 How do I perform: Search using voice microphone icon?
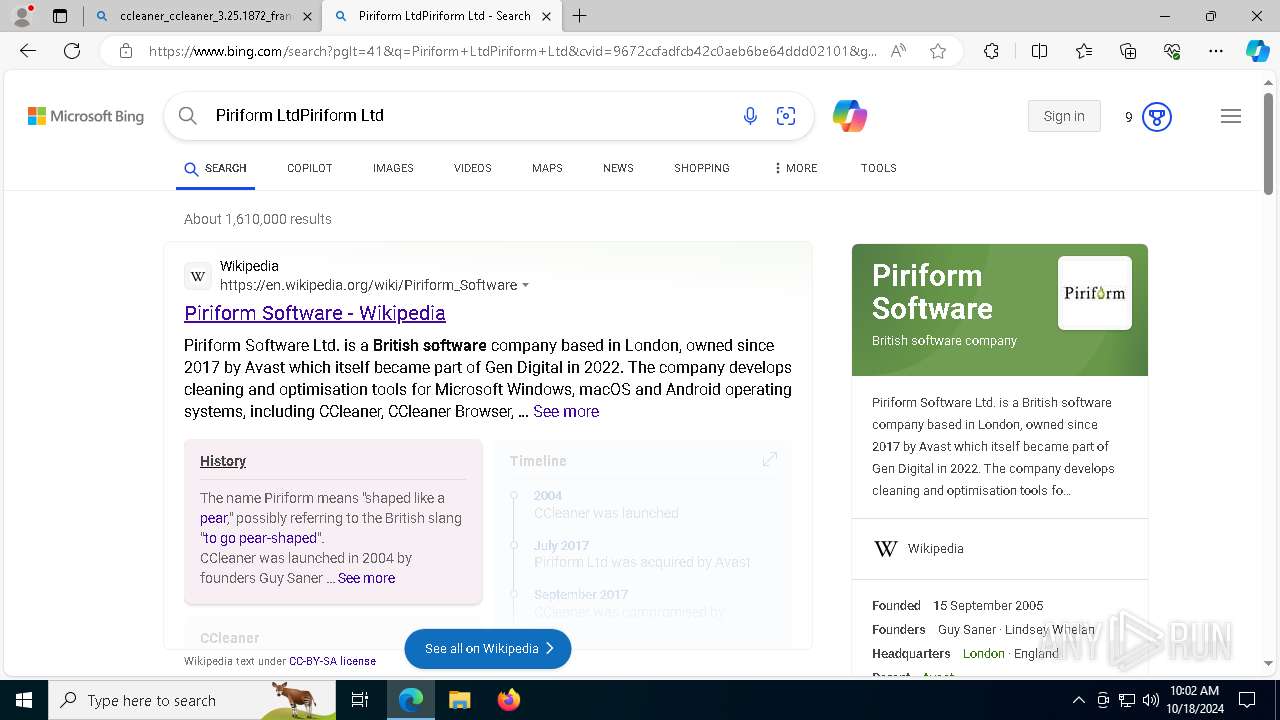pos(750,116)
